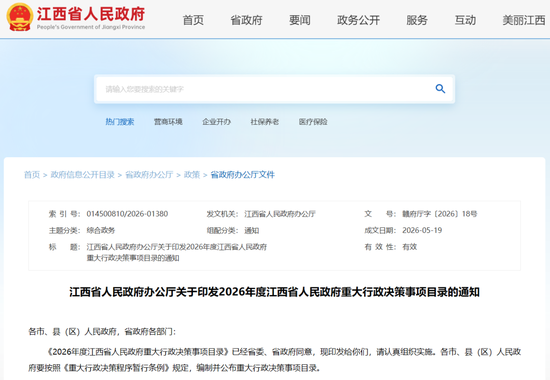This screenshot has height=380, width=550.
Task: Click the magnifier search icon
Action: pos(440,89)
